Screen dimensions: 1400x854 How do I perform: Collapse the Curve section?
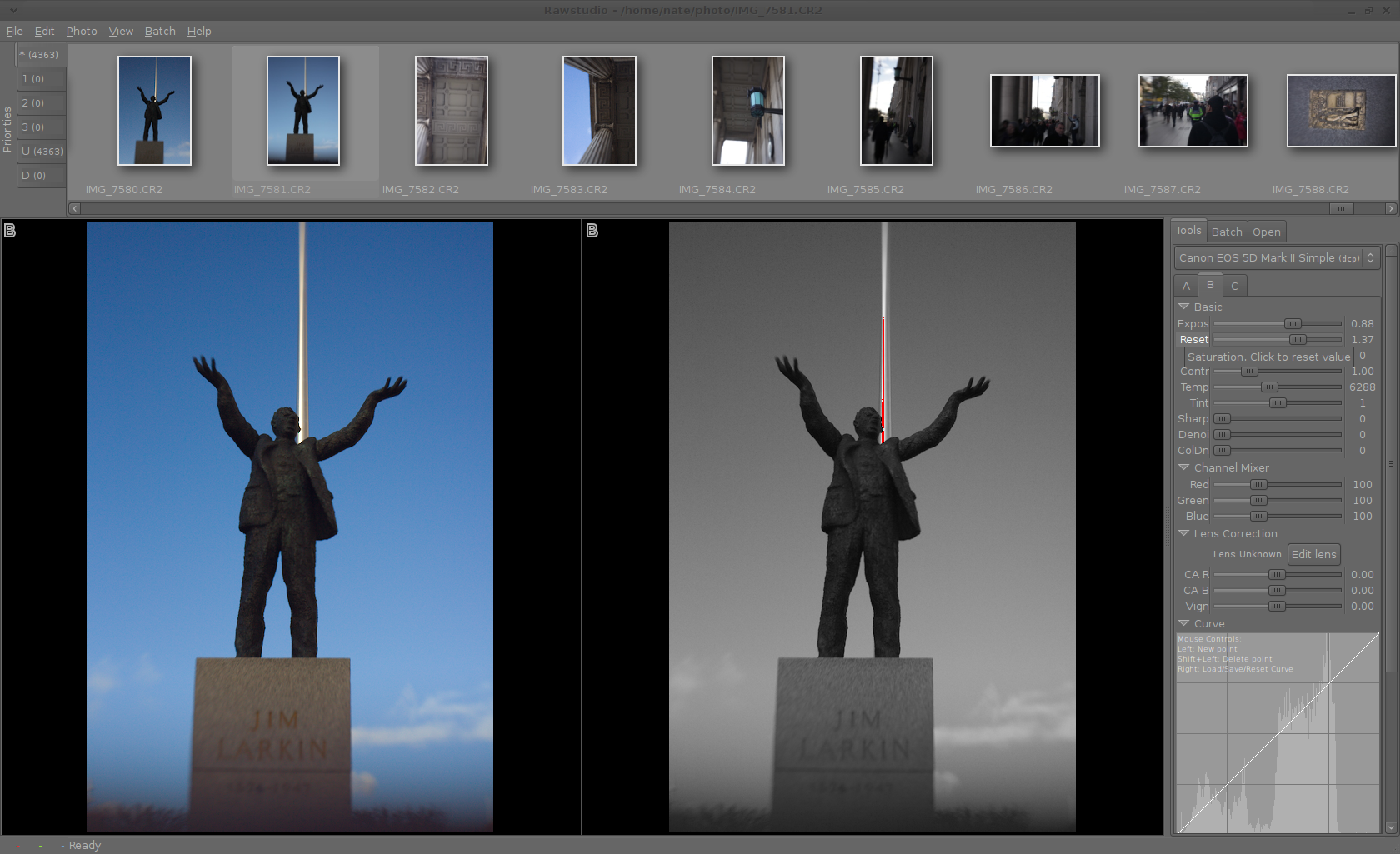pyautogui.click(x=1184, y=623)
